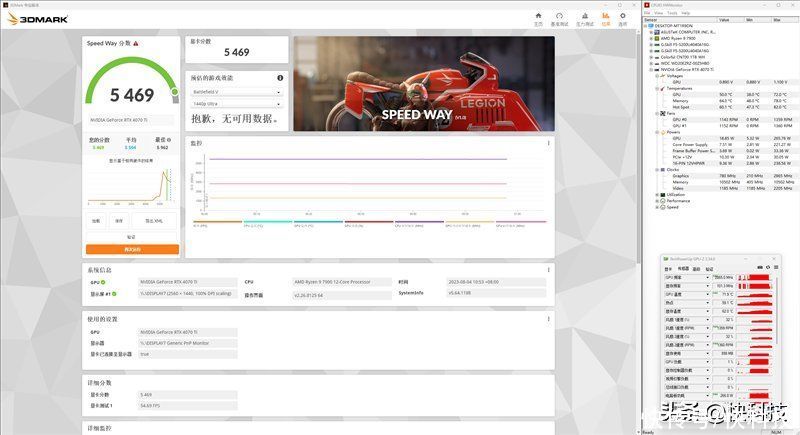Open the 1440p Ultra resolution dropdown
The image size is (800, 435).
coord(237,104)
